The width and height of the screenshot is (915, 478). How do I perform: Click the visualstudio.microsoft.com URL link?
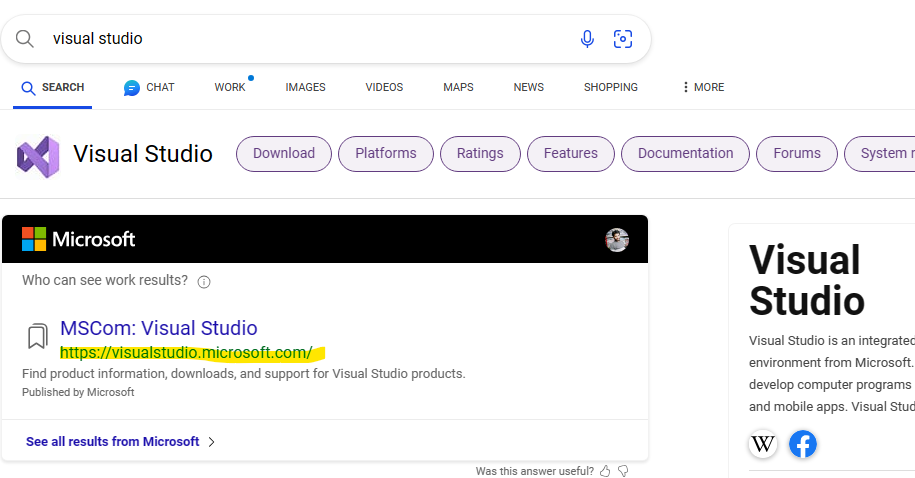tap(186, 353)
